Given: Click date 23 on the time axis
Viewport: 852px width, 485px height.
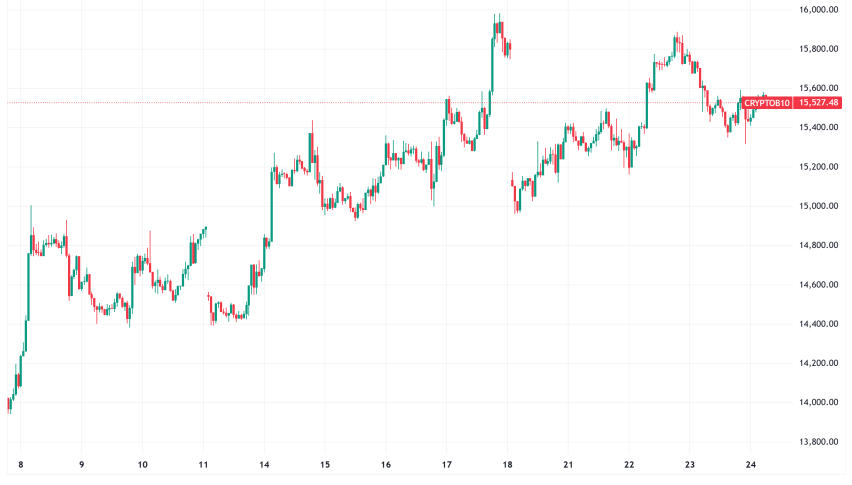Looking at the screenshot, I should (x=690, y=465).
